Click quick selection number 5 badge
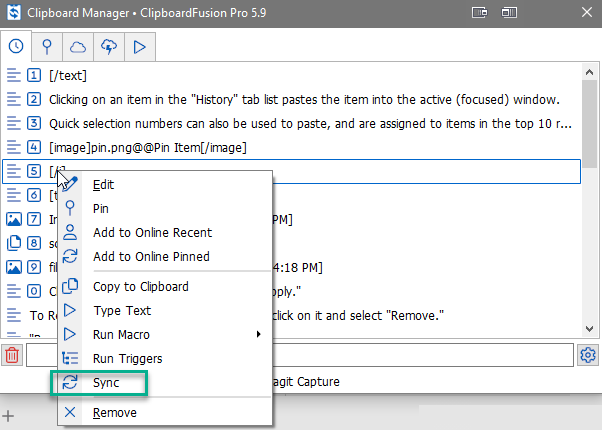 pyautogui.click(x=34, y=171)
